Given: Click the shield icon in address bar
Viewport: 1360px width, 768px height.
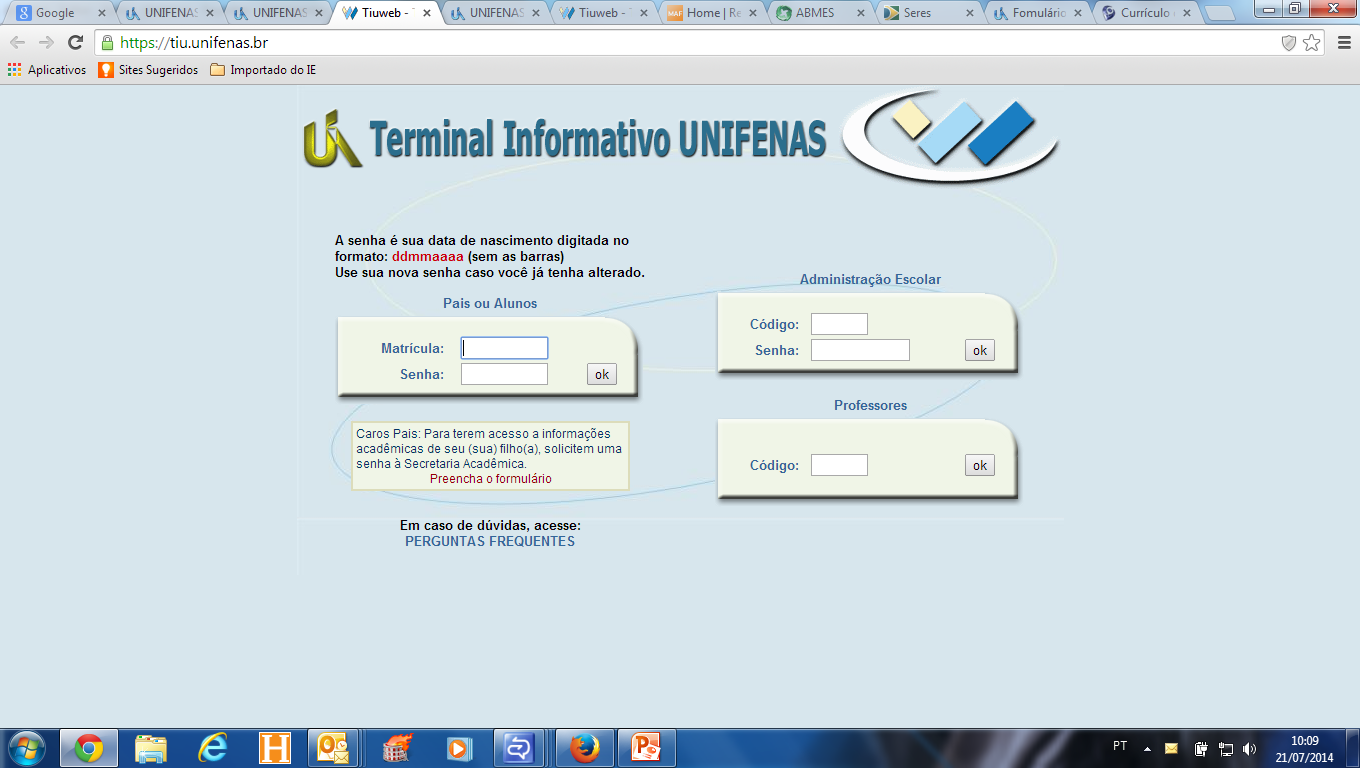Looking at the screenshot, I should pyautogui.click(x=1289, y=43).
